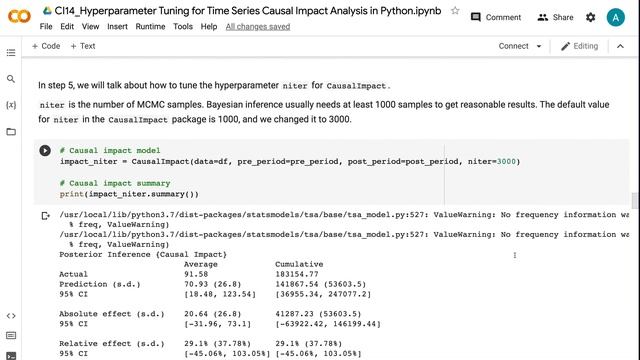Click the Colab logo icon
The width and height of the screenshot is (640, 360).
pos(19,16)
